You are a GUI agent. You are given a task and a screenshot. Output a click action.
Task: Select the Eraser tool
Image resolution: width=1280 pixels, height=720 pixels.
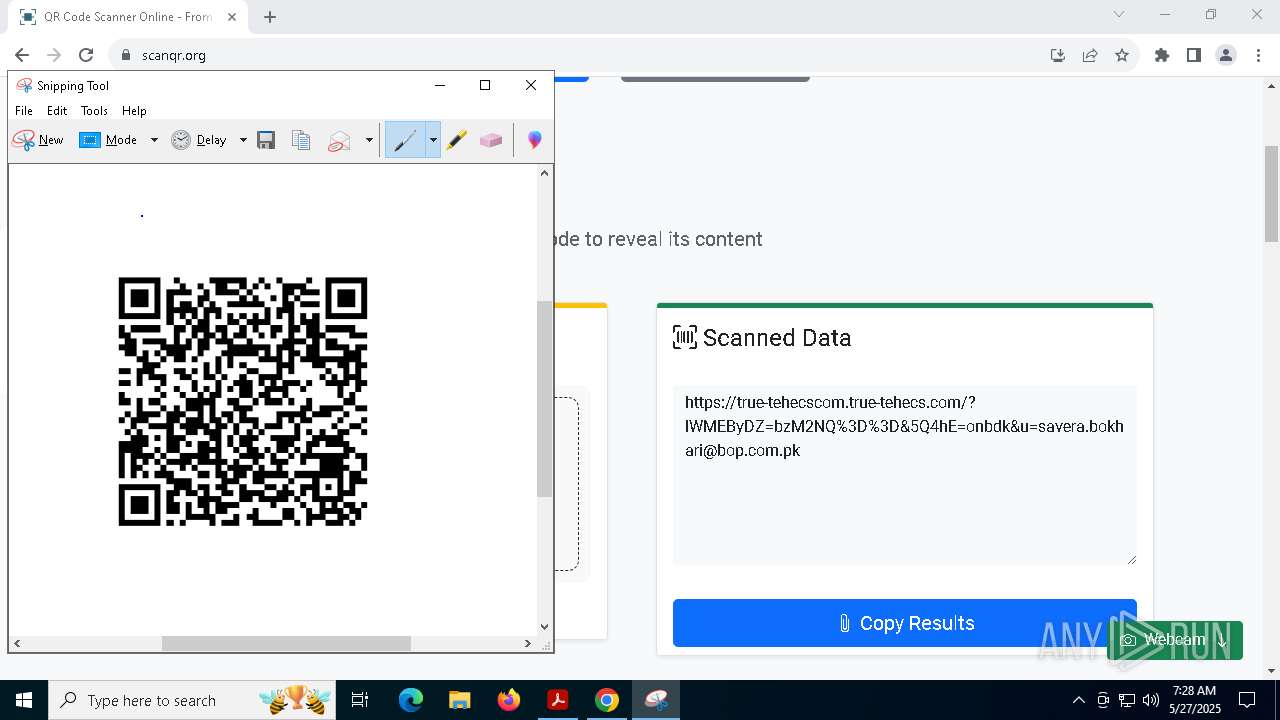tap(491, 140)
